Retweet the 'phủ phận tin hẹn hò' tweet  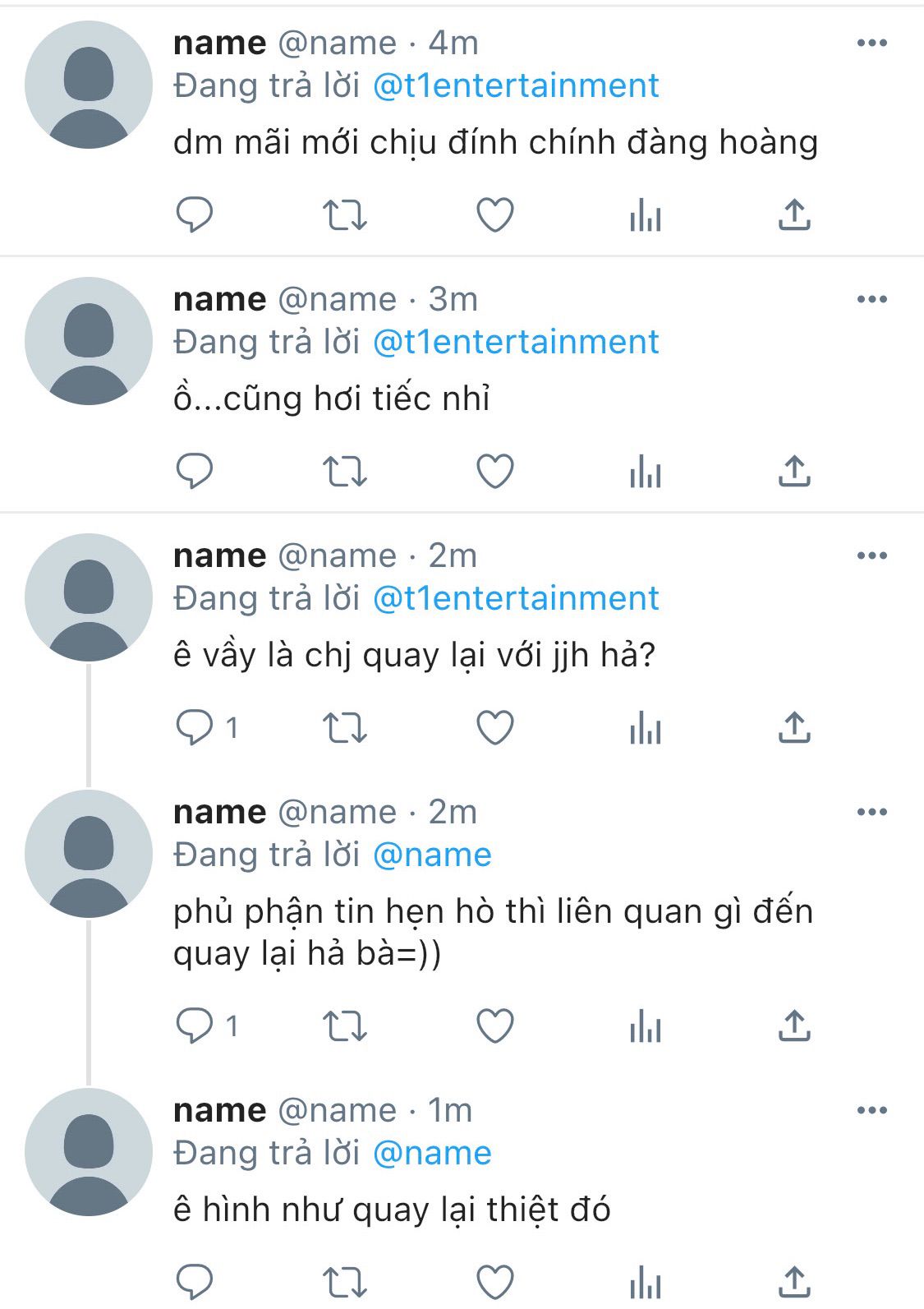pyautogui.click(x=344, y=1026)
